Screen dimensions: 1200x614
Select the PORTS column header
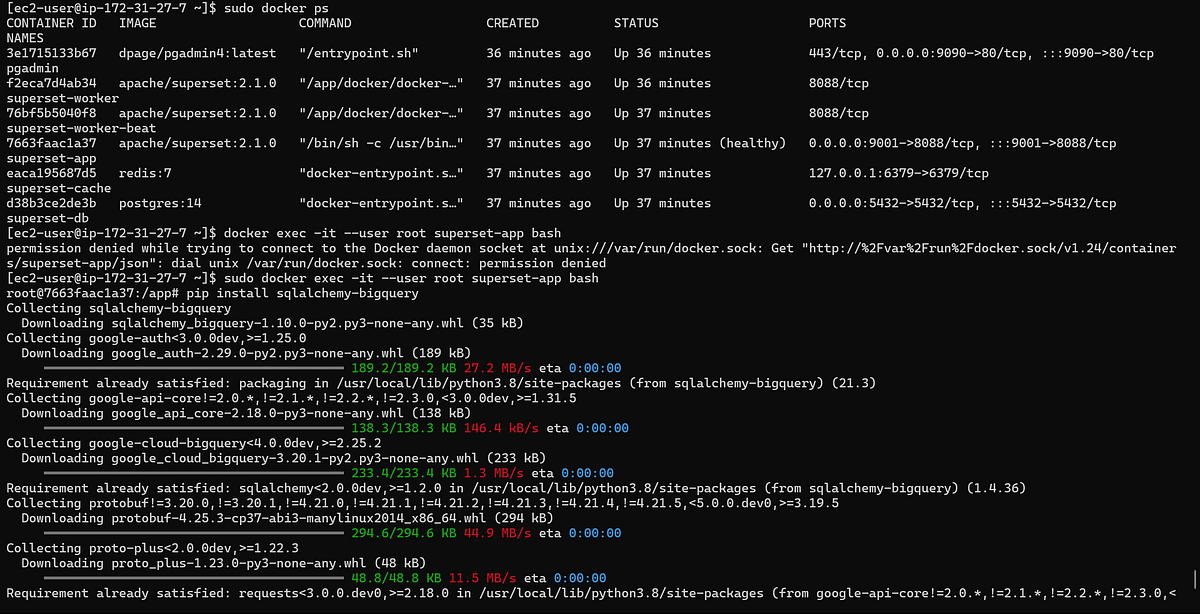[x=829, y=23]
